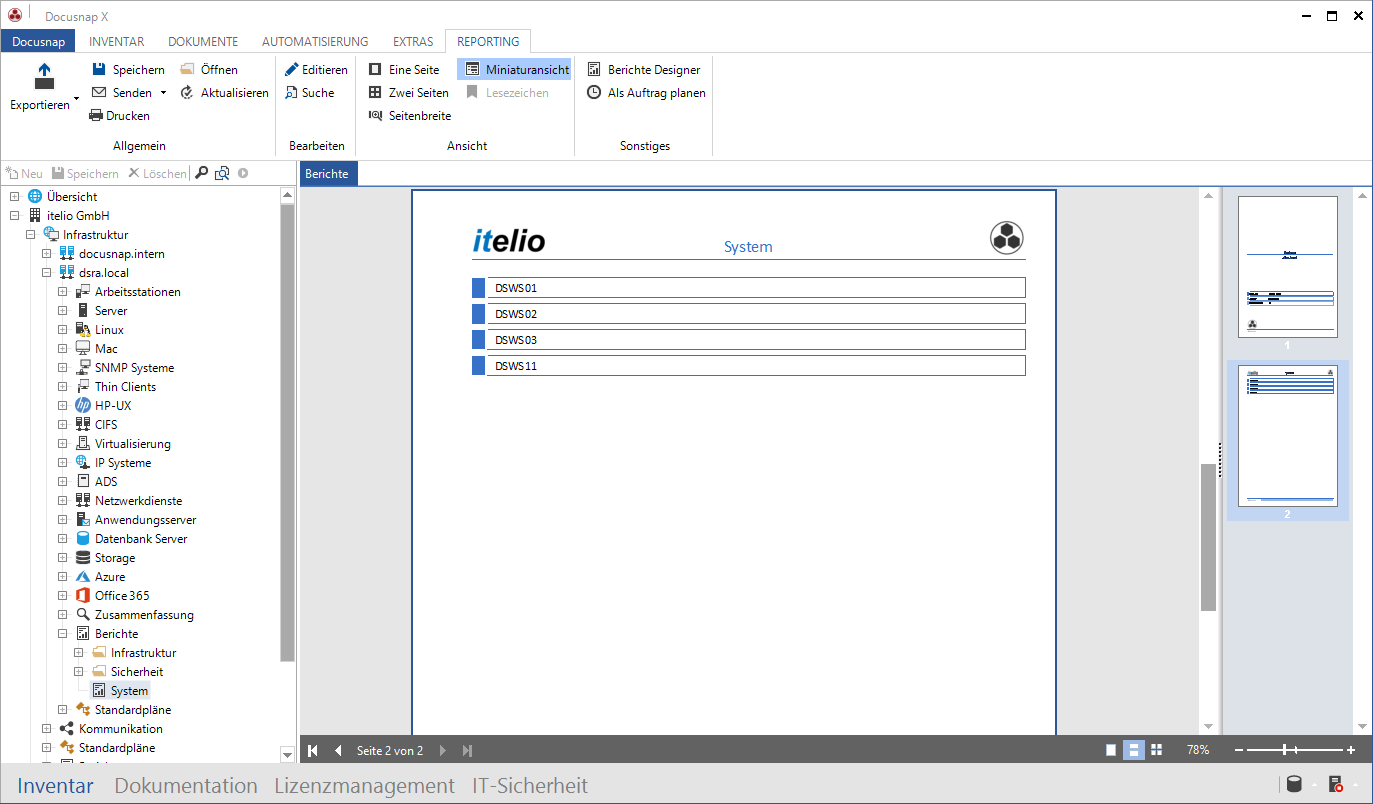Screen dimensions: 1373x804
Task: Collapse the Infrastruktur node under itelio GmbH
Action: click(31, 235)
